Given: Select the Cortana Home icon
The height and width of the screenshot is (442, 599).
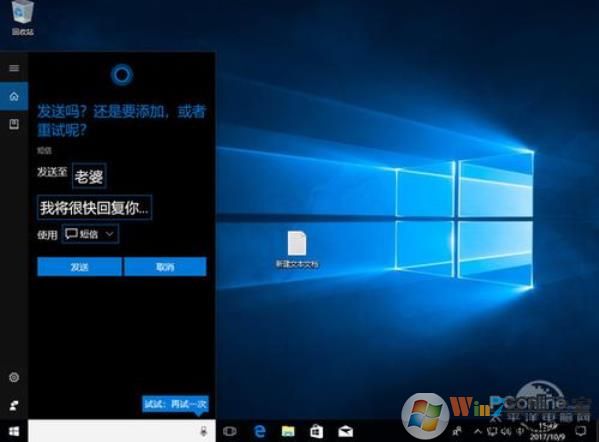Looking at the screenshot, I should pyautogui.click(x=14, y=96).
